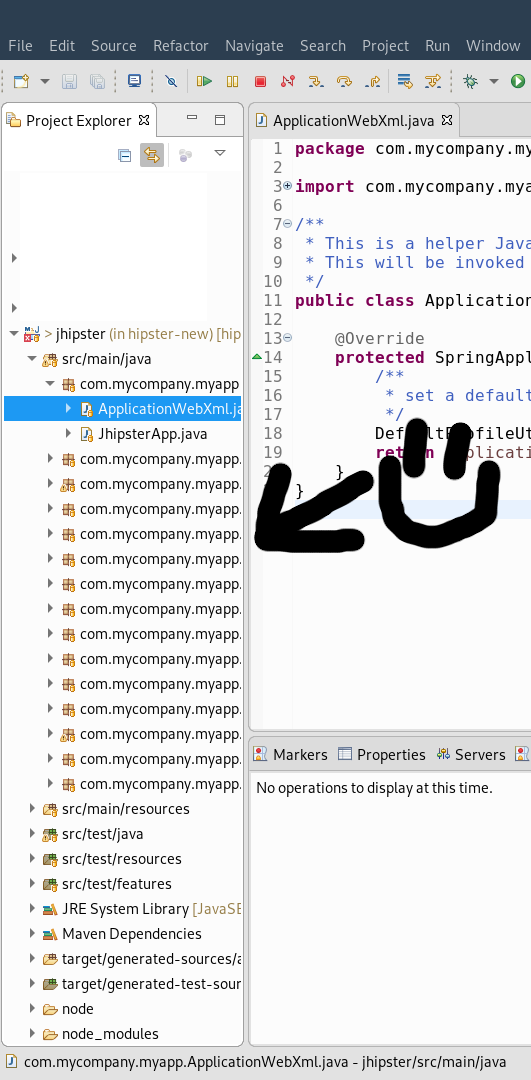
Task: Open dropdown arrow beside Debug icon
Action: [493, 81]
